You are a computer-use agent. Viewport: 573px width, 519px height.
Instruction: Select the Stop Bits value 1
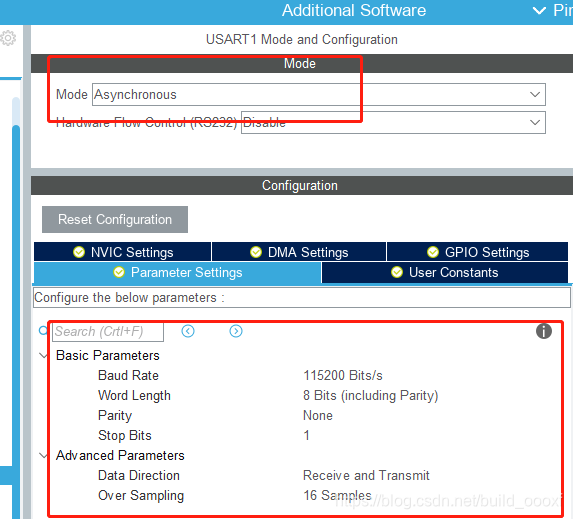[306, 435]
